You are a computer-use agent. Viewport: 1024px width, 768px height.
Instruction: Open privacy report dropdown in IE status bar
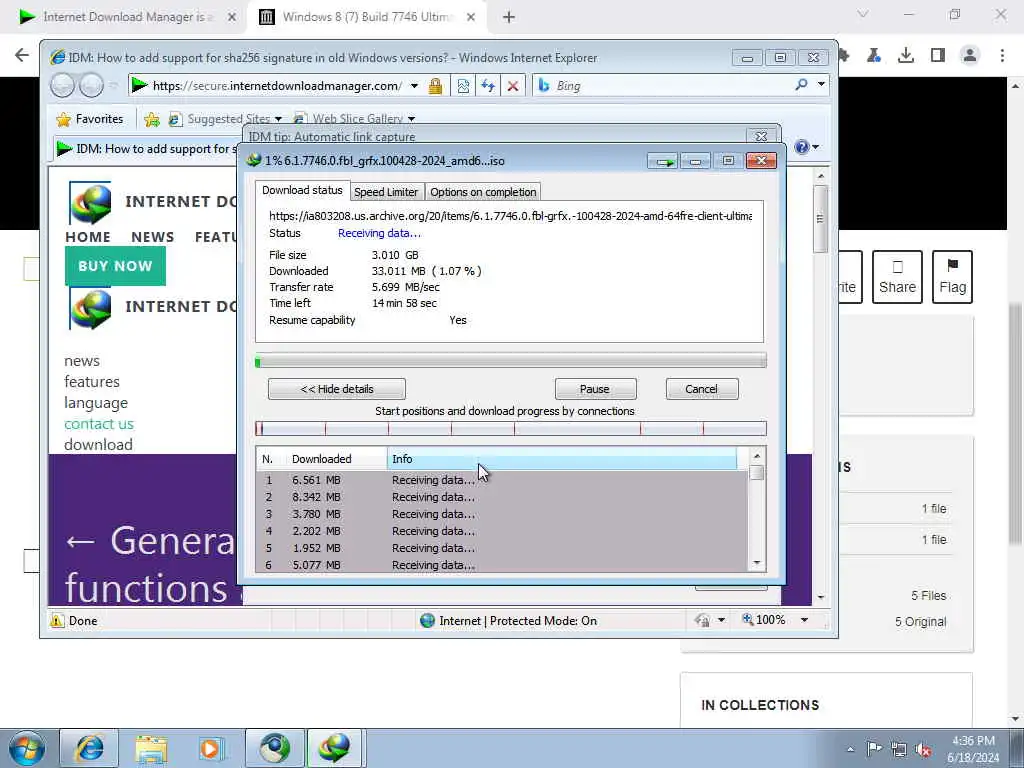pyautogui.click(x=721, y=620)
